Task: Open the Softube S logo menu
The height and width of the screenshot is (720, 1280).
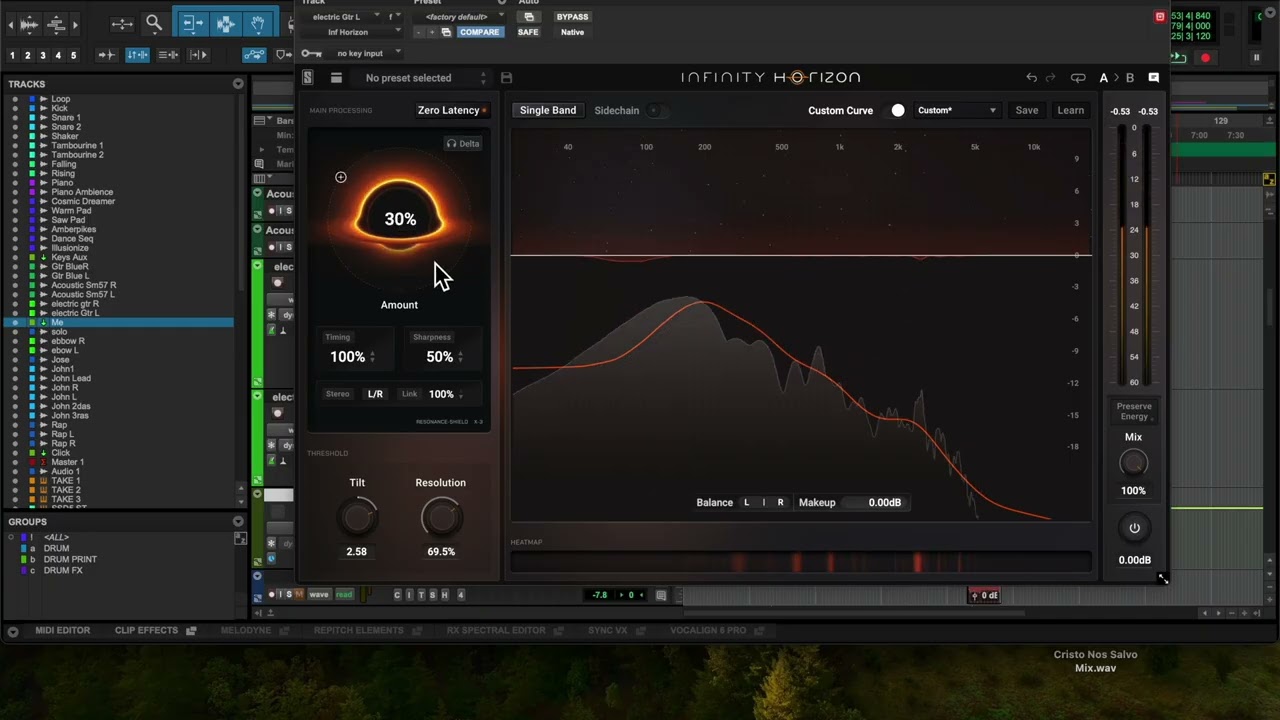Action: [308, 78]
